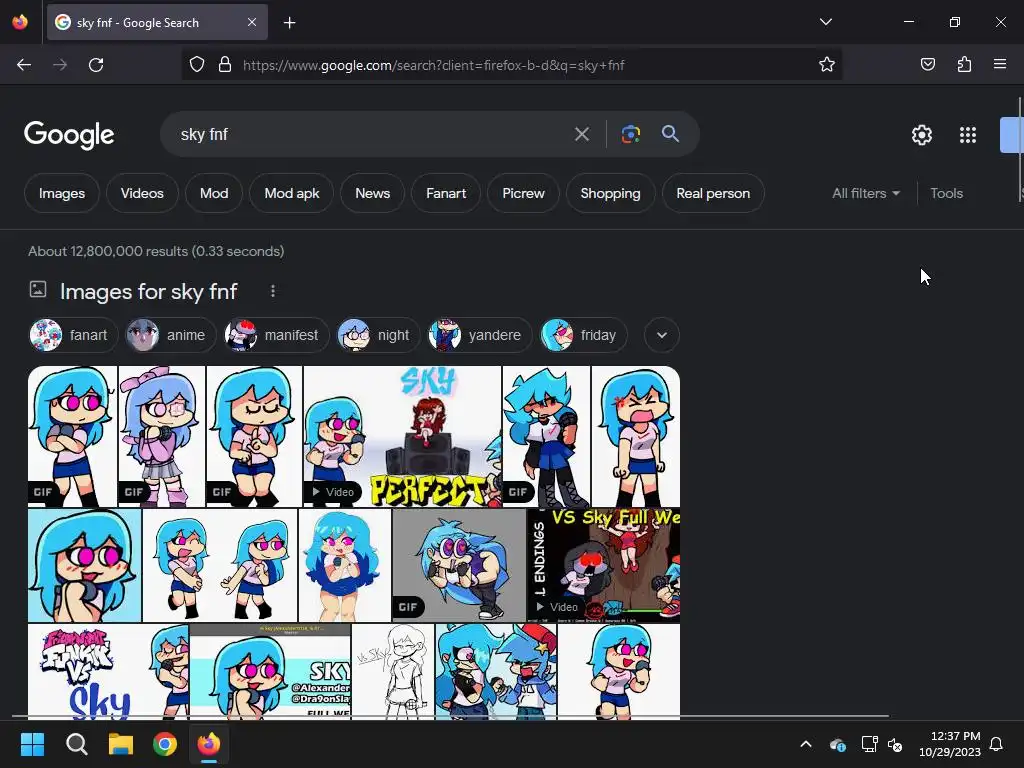Open more options beside Images heading
1024x768 pixels.
[273, 291]
